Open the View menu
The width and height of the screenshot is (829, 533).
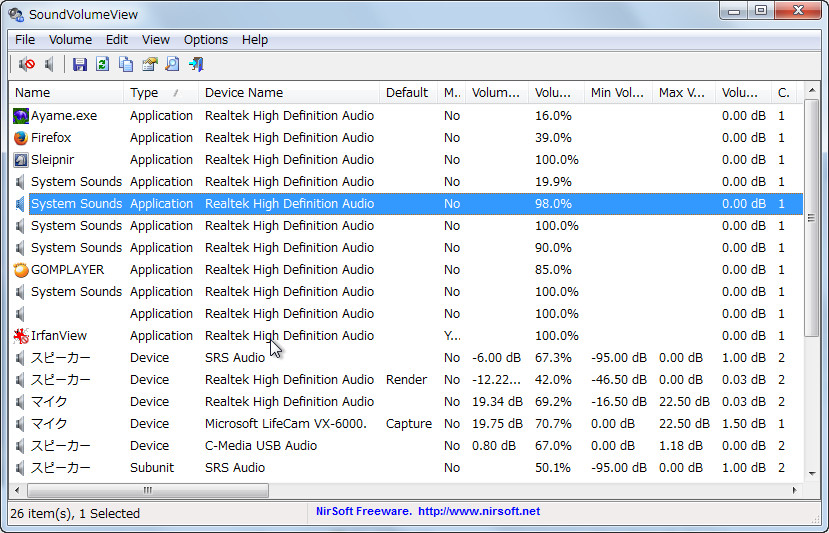tap(155, 40)
